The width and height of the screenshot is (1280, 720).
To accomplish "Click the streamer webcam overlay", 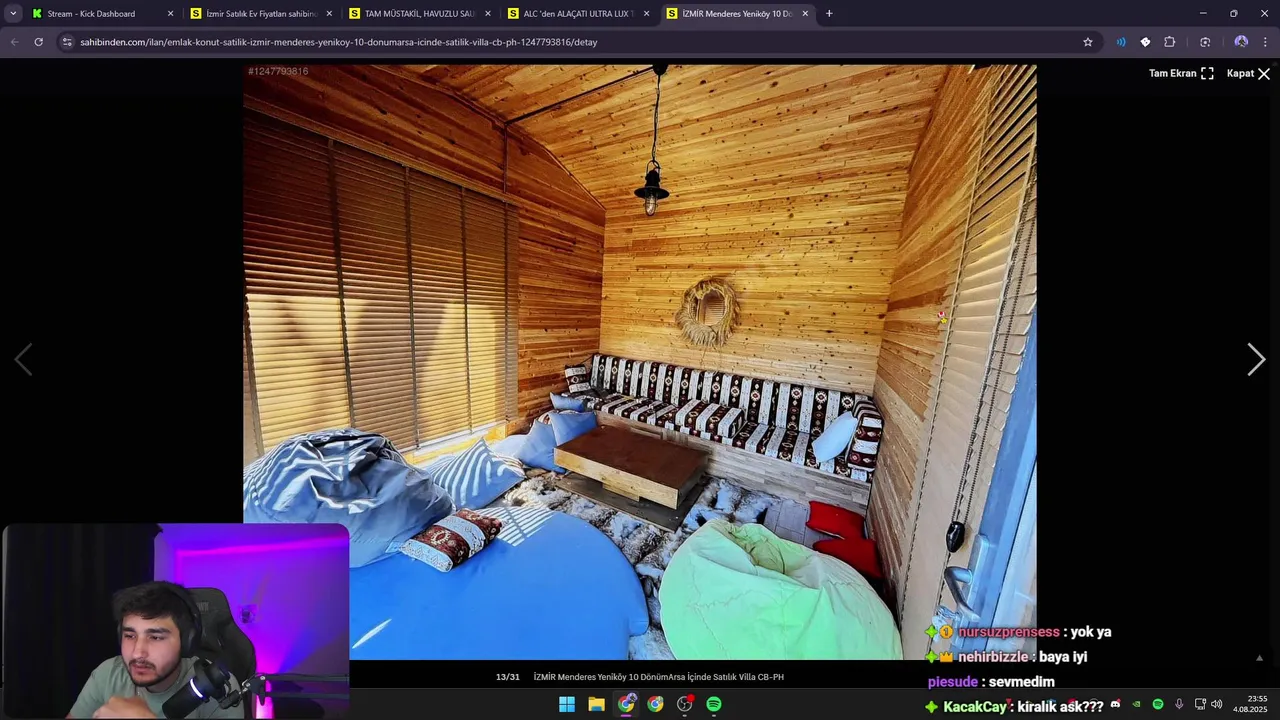I will coord(175,622).
